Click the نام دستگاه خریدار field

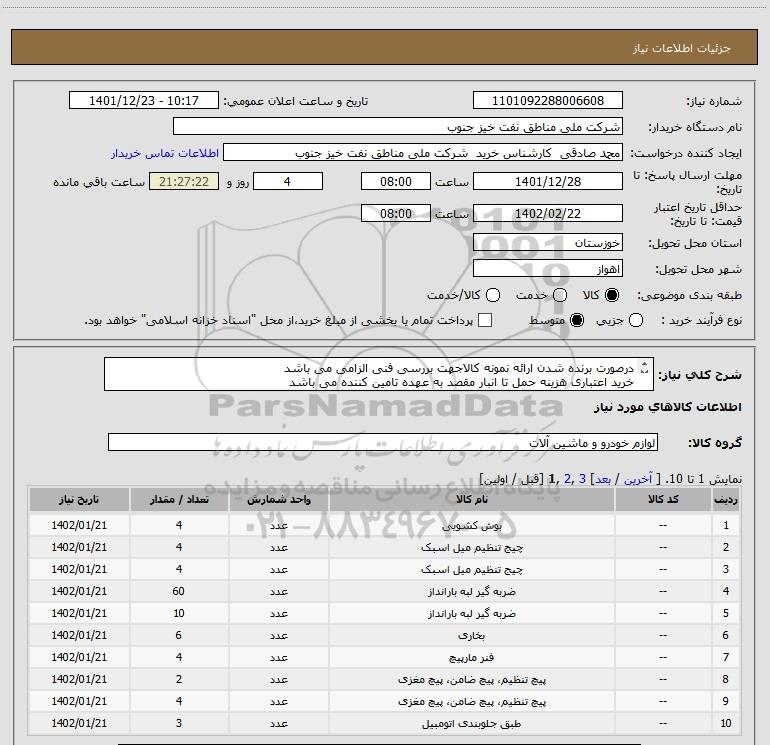pos(398,127)
